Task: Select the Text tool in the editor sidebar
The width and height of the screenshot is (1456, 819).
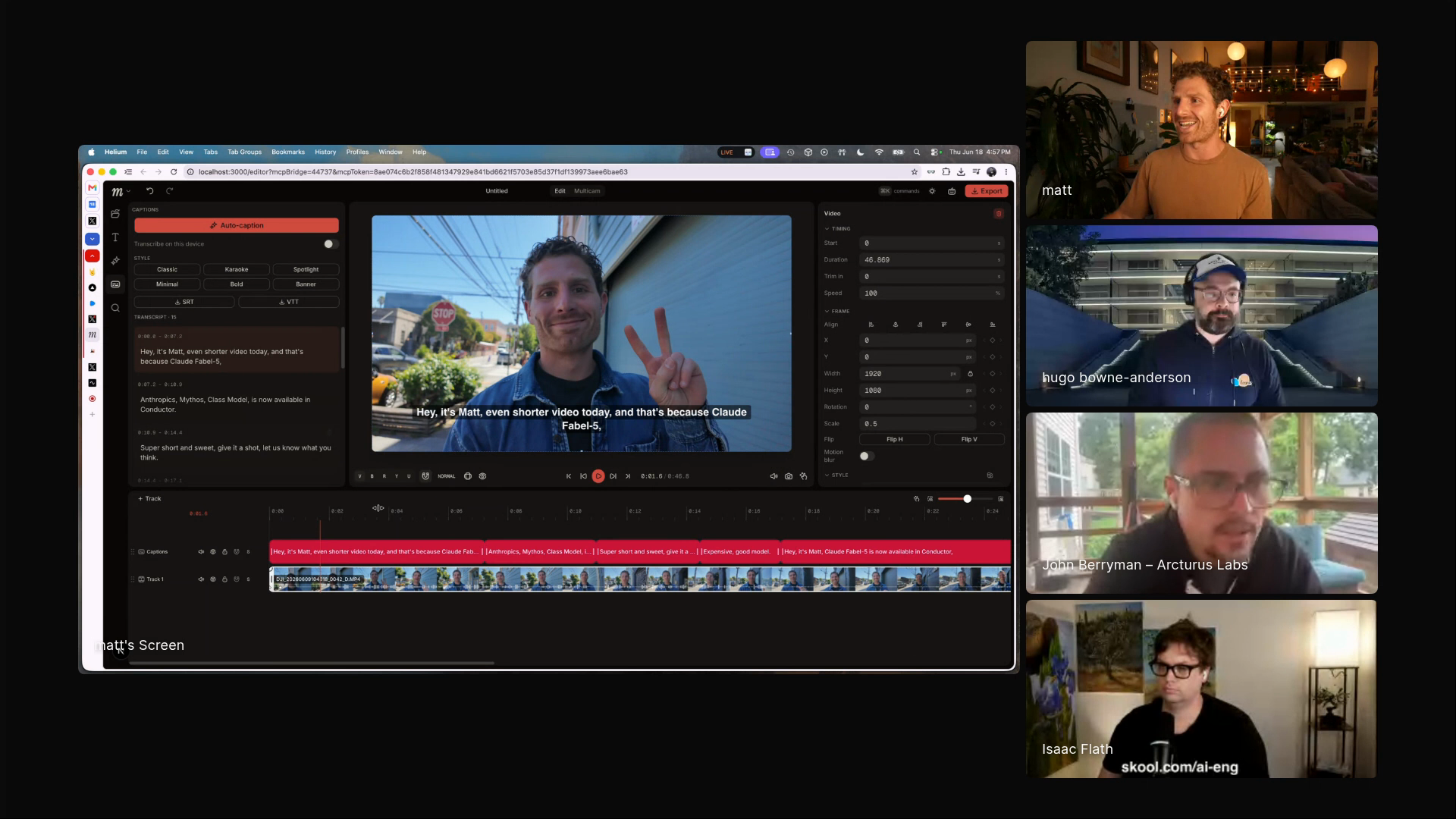Action: [x=115, y=237]
